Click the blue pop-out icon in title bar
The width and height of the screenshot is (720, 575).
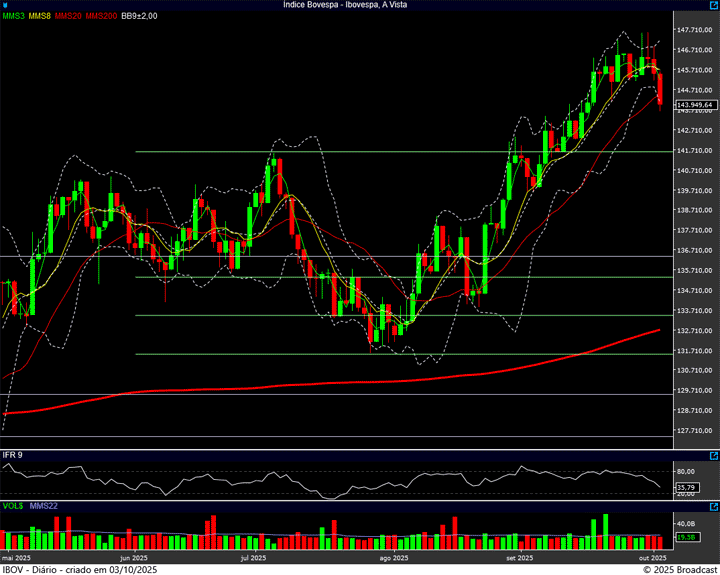[x=714, y=5]
